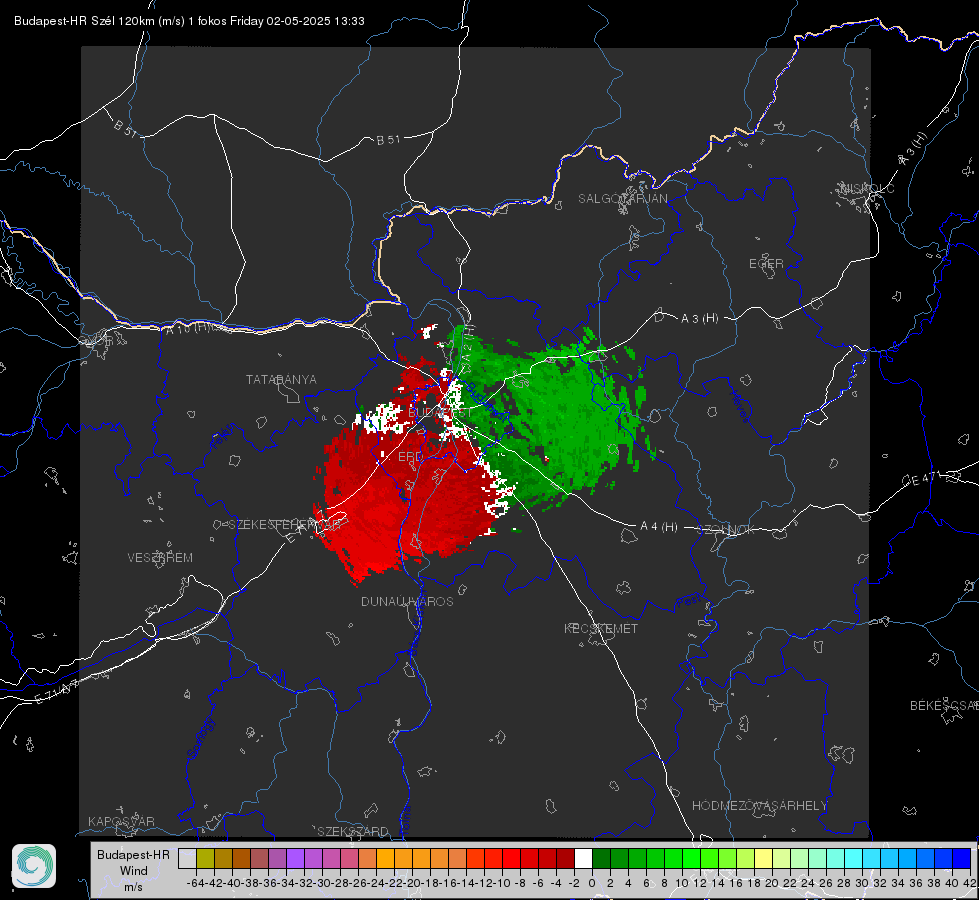Image resolution: width=979 pixels, height=900 pixels.
Task: Click the EGER city label
Action: 766,264
